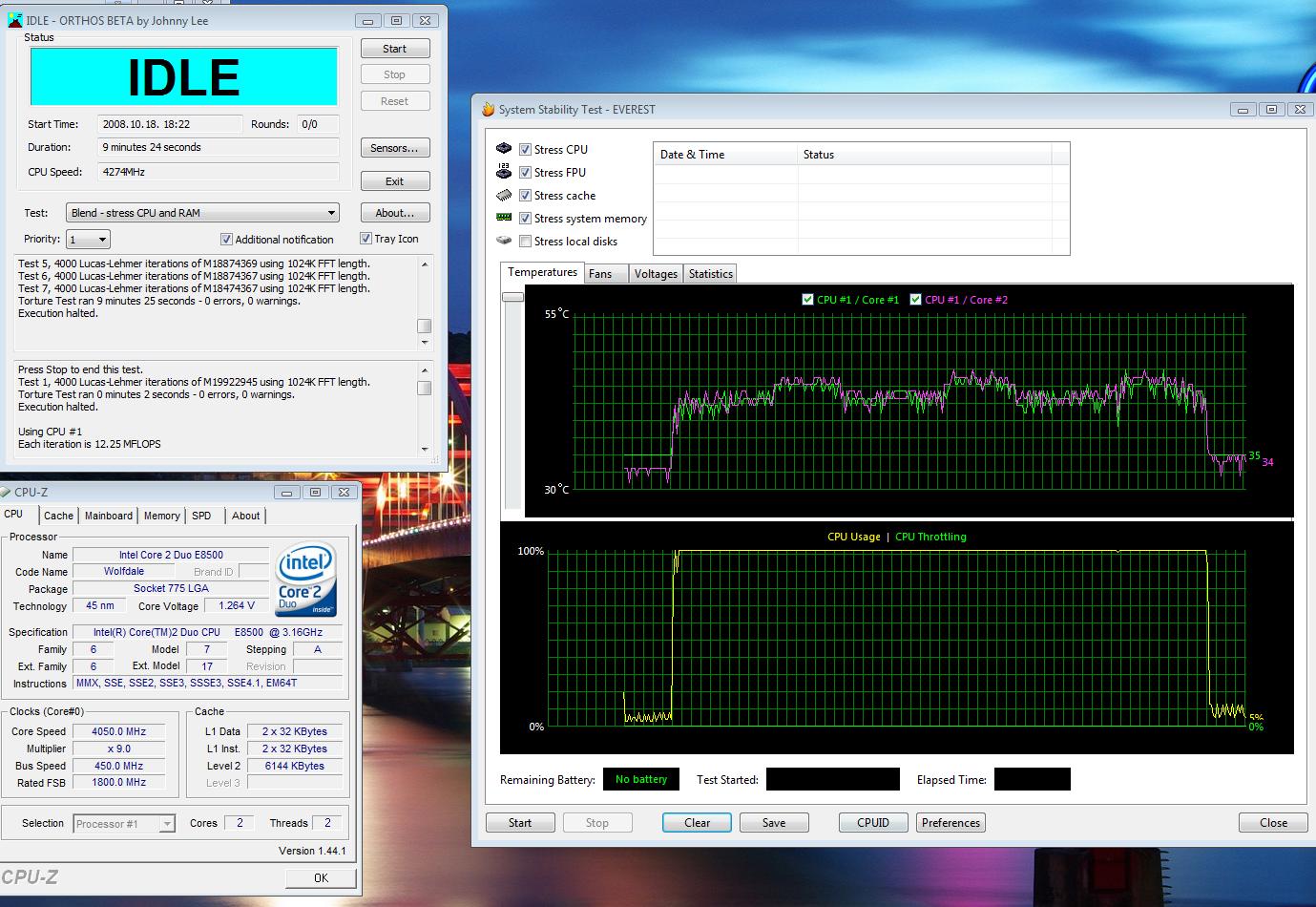Click the CPU-Z title bar icon
This screenshot has height=907, width=1316.
coord(7,493)
